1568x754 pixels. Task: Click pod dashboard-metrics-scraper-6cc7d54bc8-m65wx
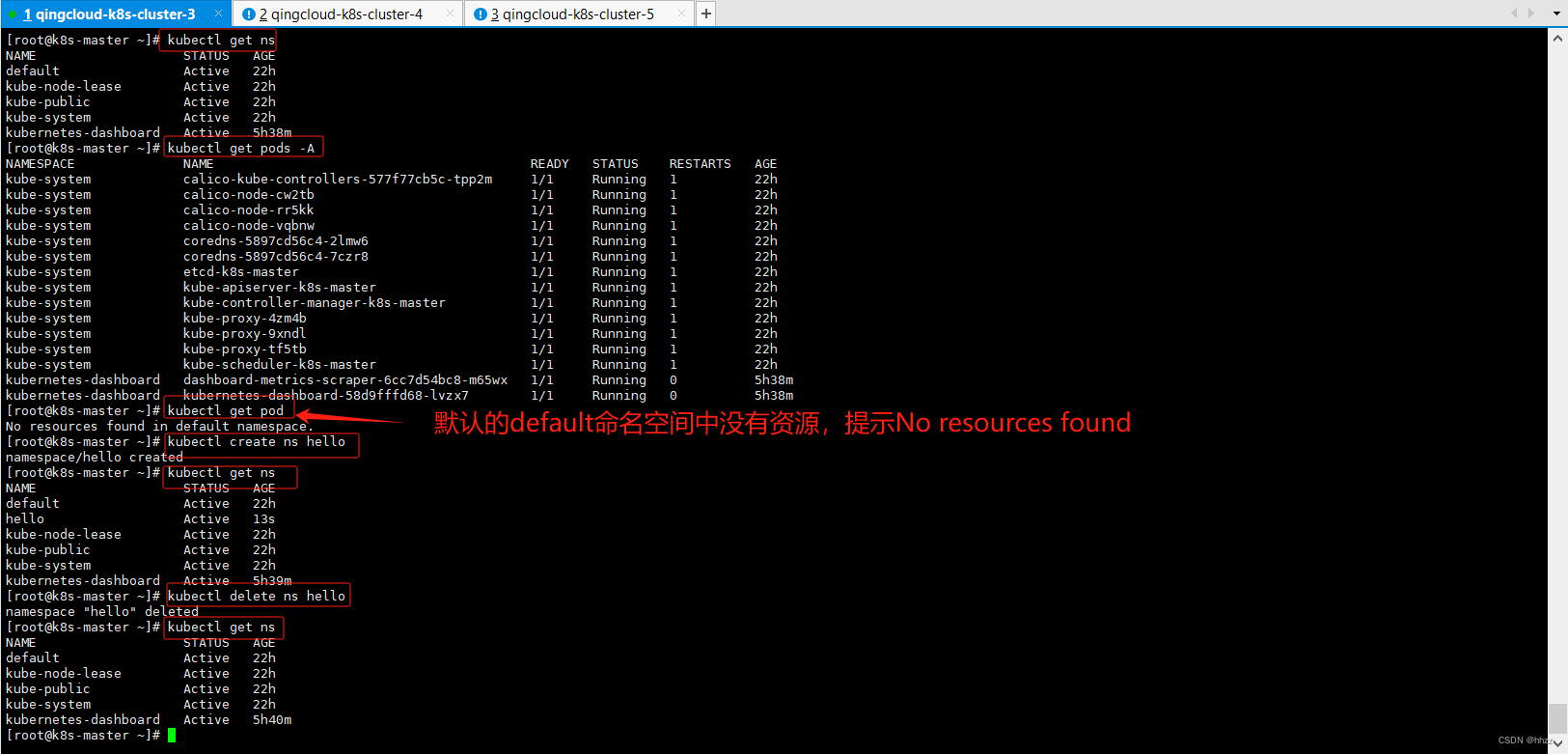(x=345, y=379)
